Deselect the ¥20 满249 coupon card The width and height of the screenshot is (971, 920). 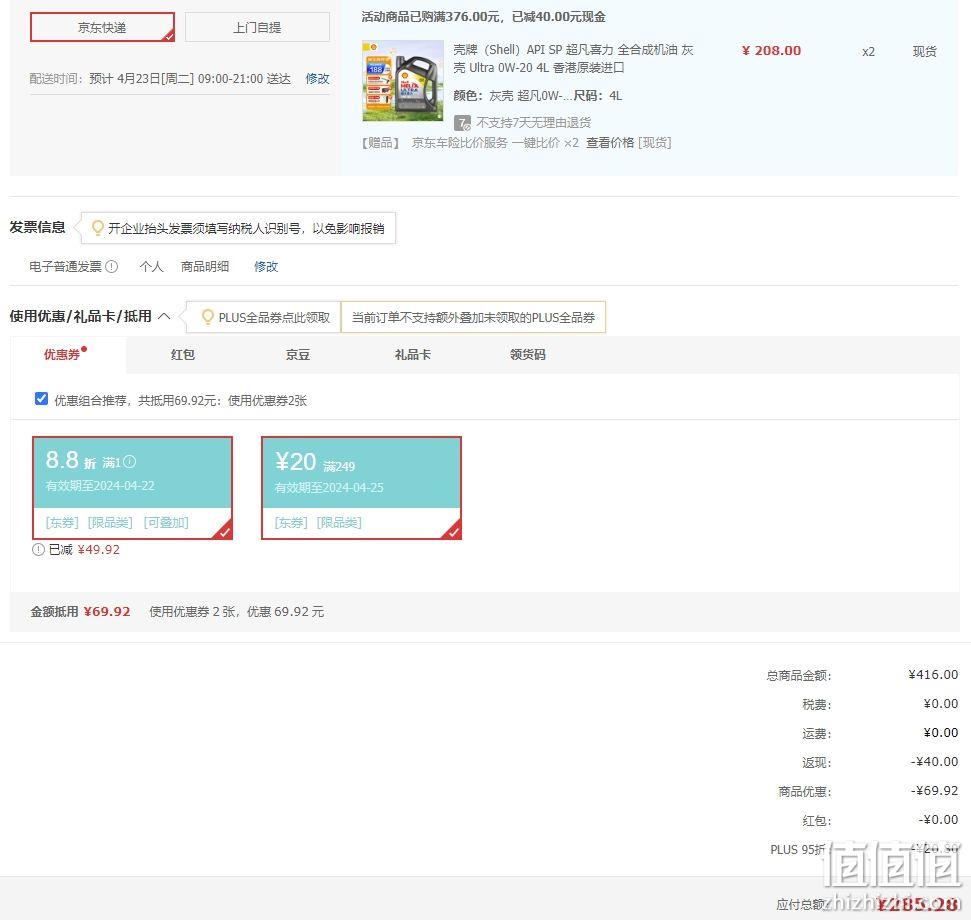(362, 488)
